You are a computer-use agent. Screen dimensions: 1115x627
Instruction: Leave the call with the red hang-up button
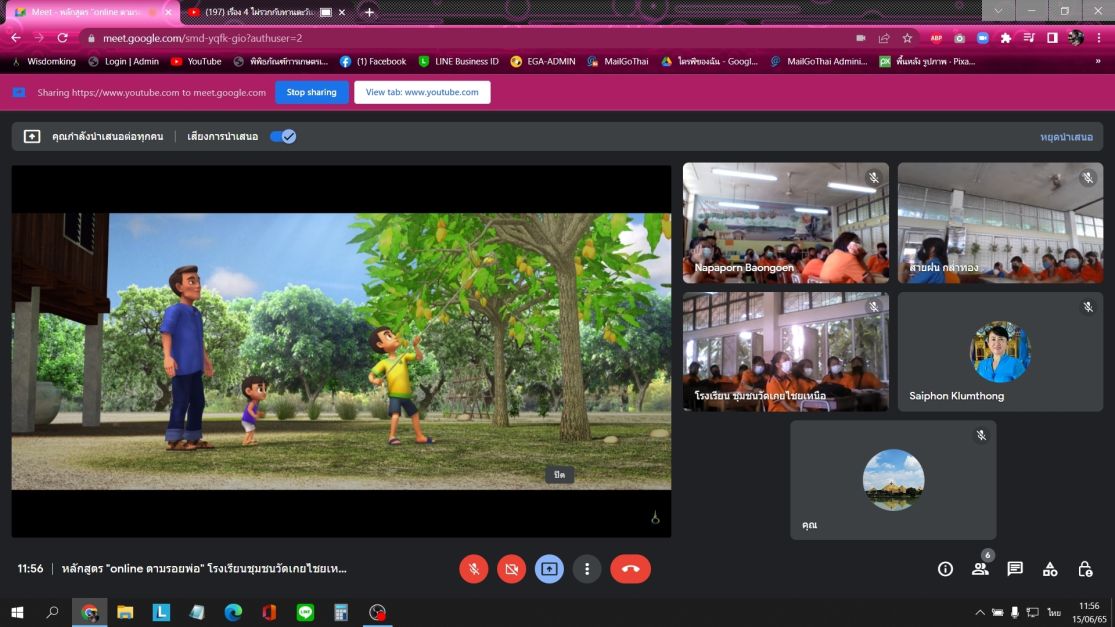click(630, 569)
